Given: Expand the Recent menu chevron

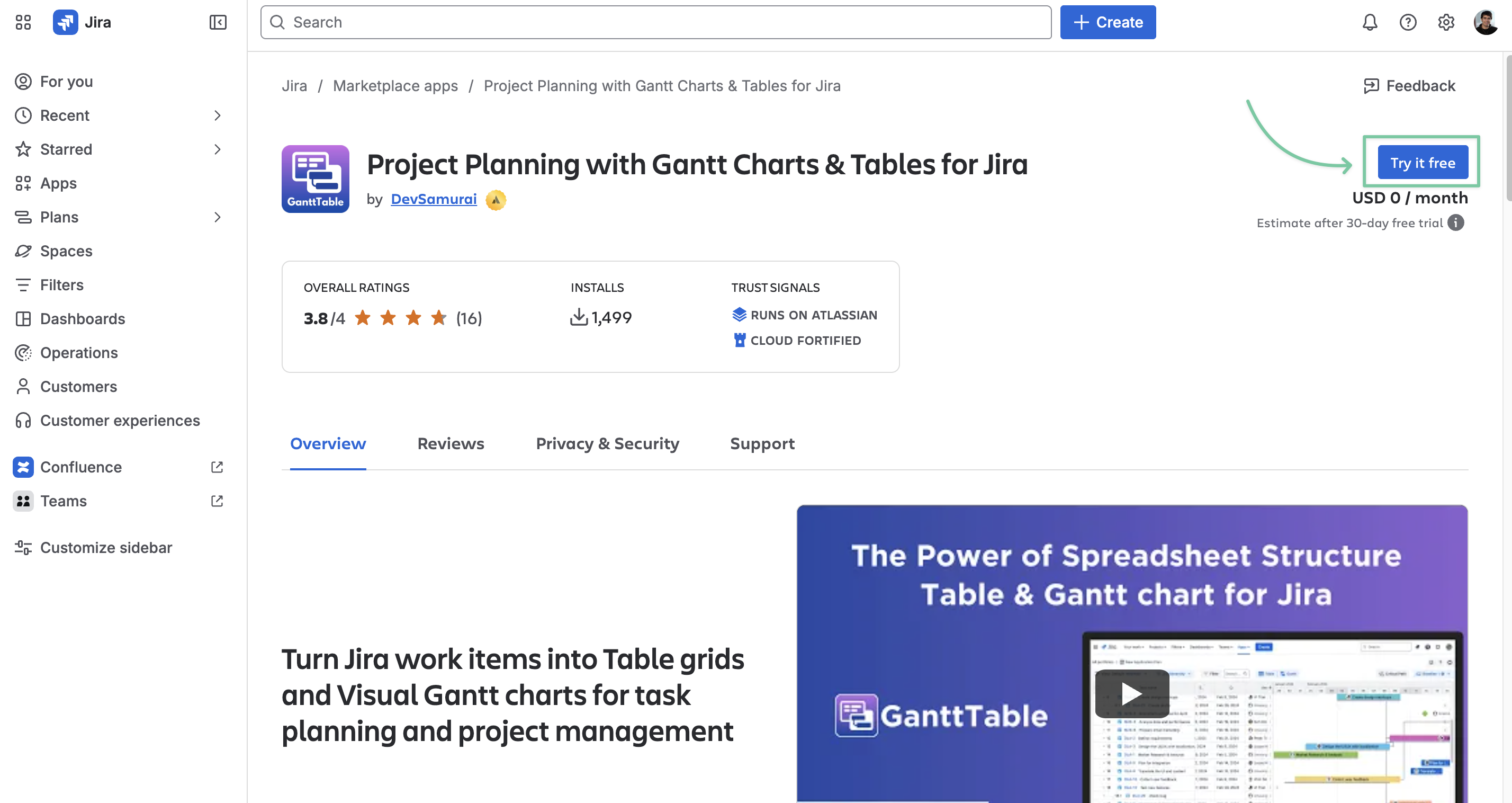Looking at the screenshot, I should pos(217,115).
